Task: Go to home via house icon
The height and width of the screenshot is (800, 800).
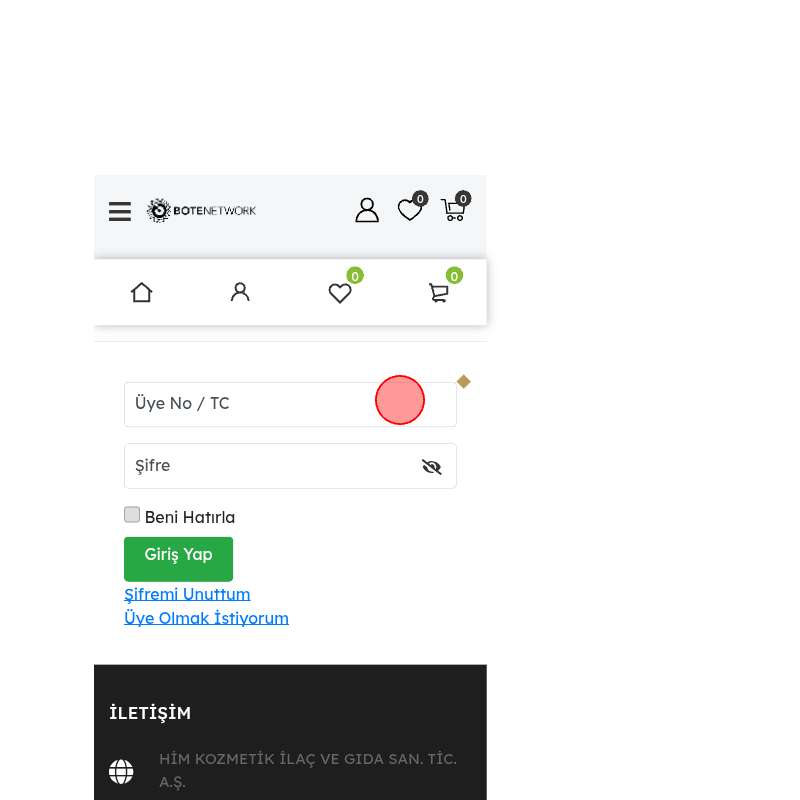Action: click(141, 292)
